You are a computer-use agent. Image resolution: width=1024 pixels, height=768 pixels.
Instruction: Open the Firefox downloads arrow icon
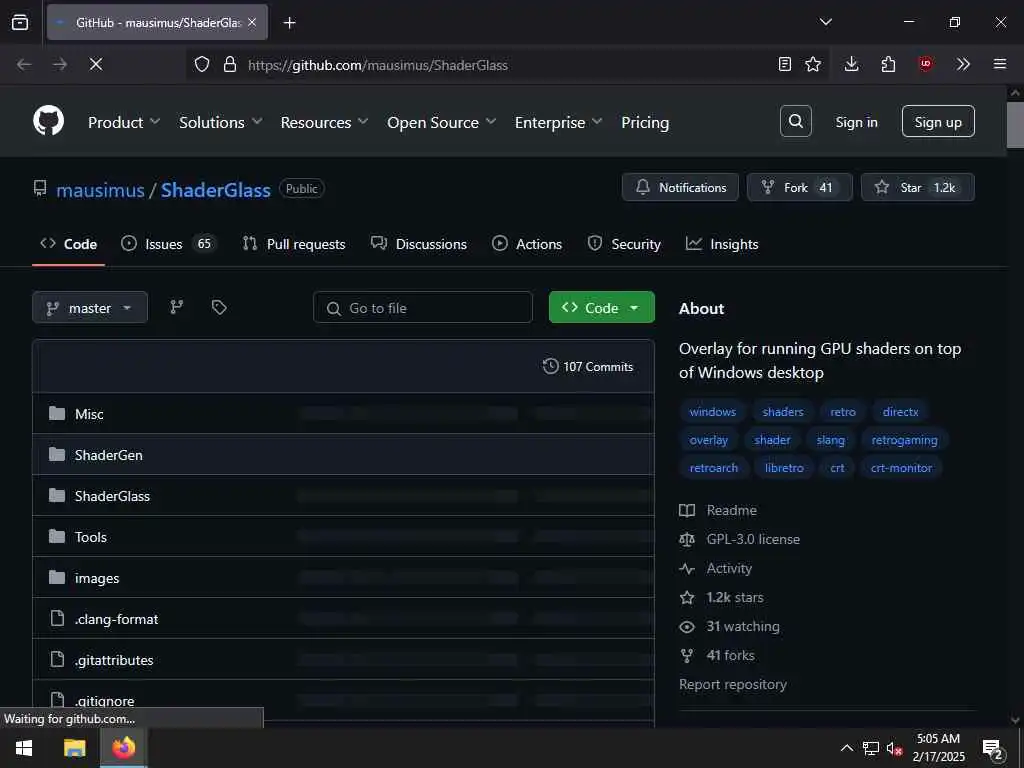click(851, 64)
